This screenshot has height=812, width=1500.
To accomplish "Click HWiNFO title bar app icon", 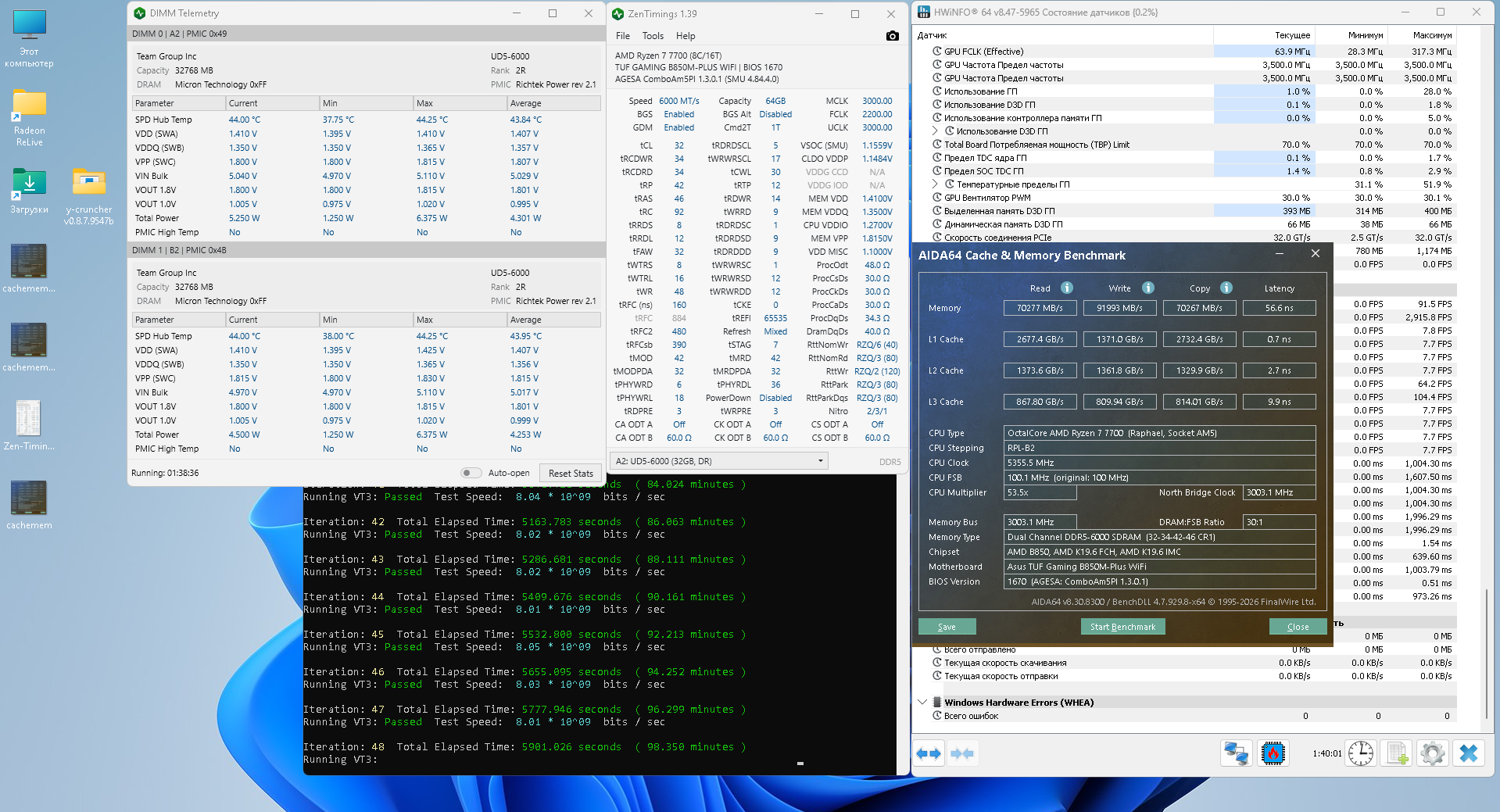I will point(924,12).
